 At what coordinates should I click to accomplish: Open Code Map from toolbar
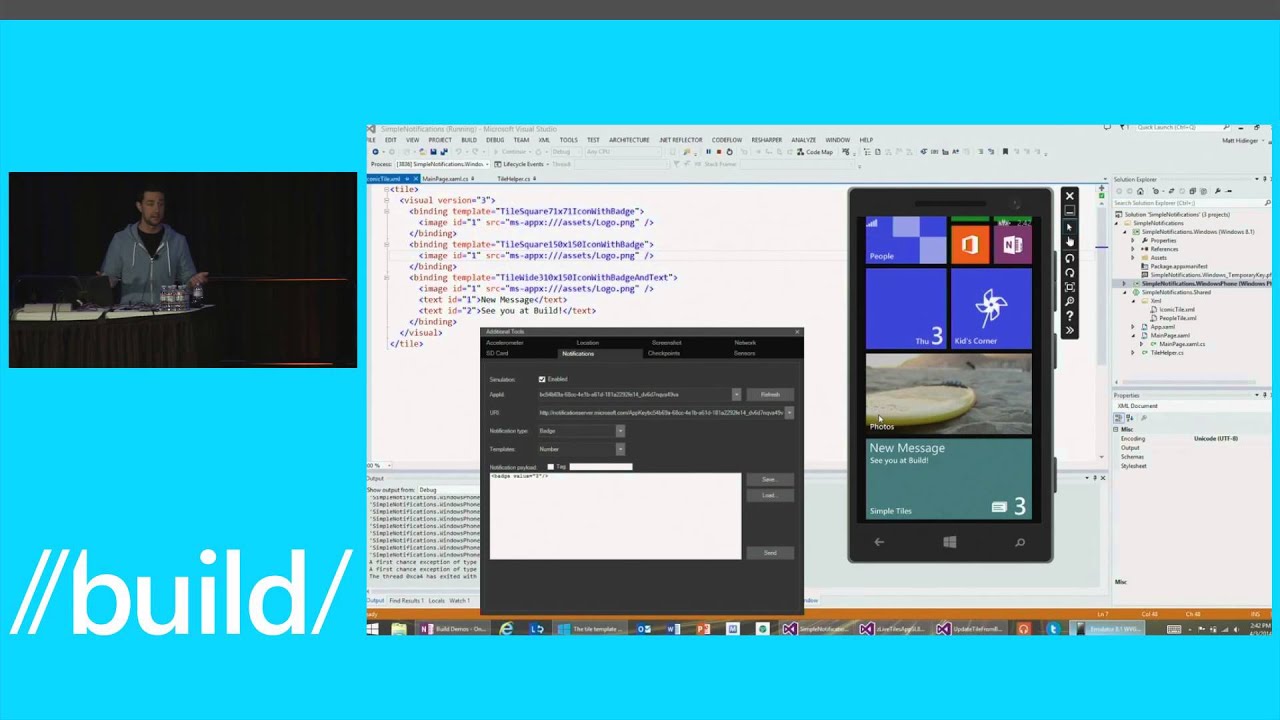815,152
